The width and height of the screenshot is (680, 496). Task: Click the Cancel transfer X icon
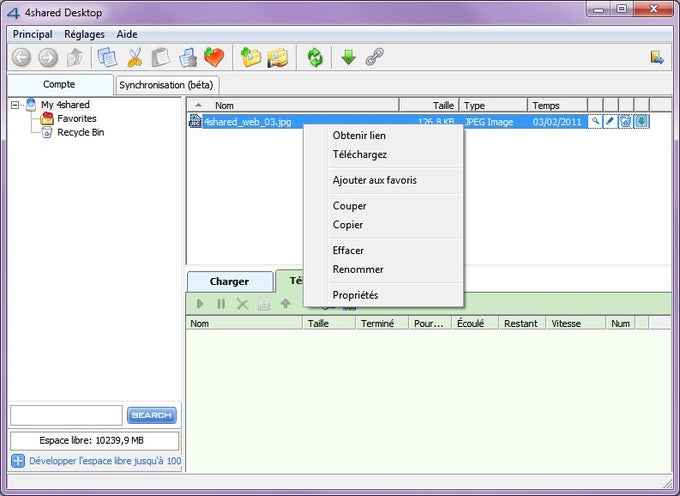point(242,303)
